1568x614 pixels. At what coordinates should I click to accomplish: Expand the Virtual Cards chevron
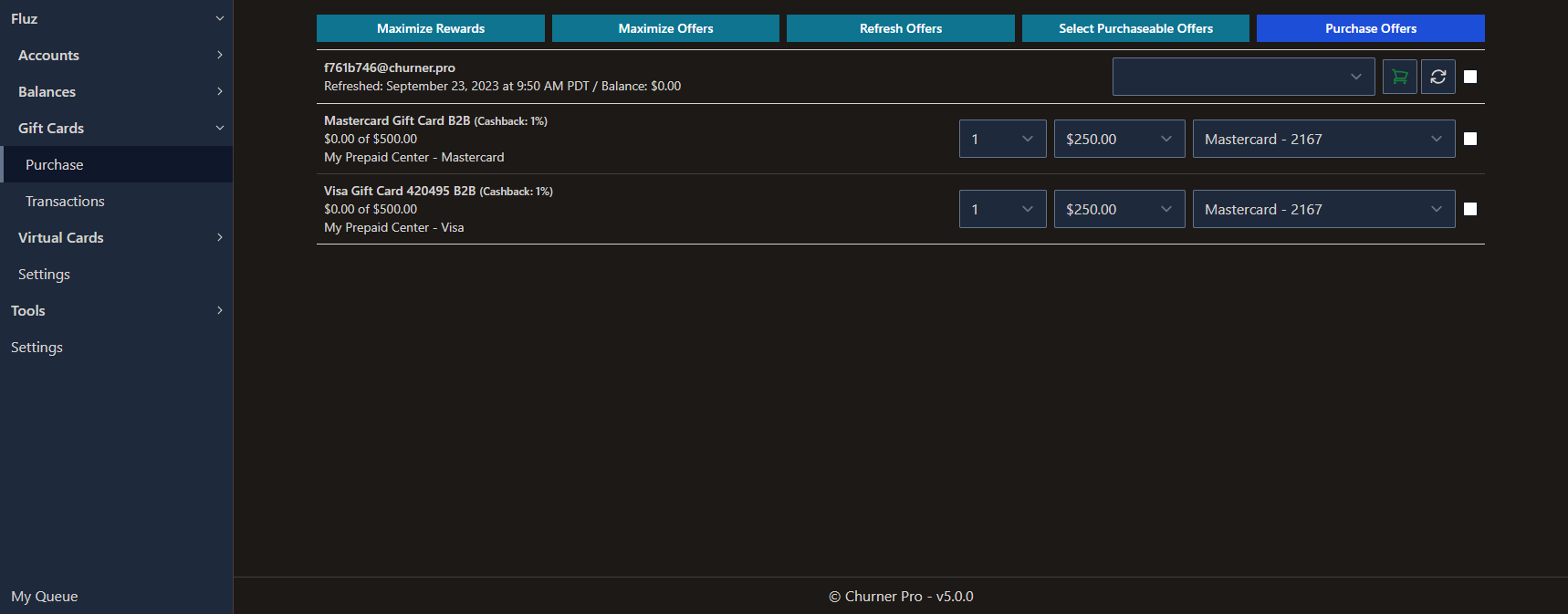219,237
